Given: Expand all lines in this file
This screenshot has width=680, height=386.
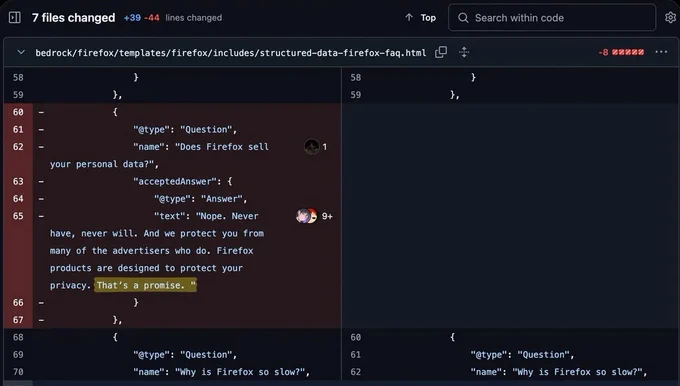Looking at the screenshot, I should tap(464, 52).
